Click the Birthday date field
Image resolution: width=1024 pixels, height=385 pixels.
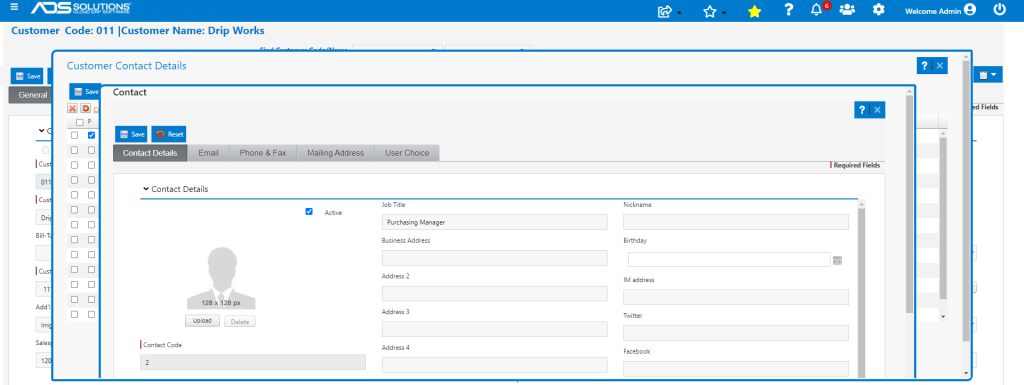tap(729, 260)
